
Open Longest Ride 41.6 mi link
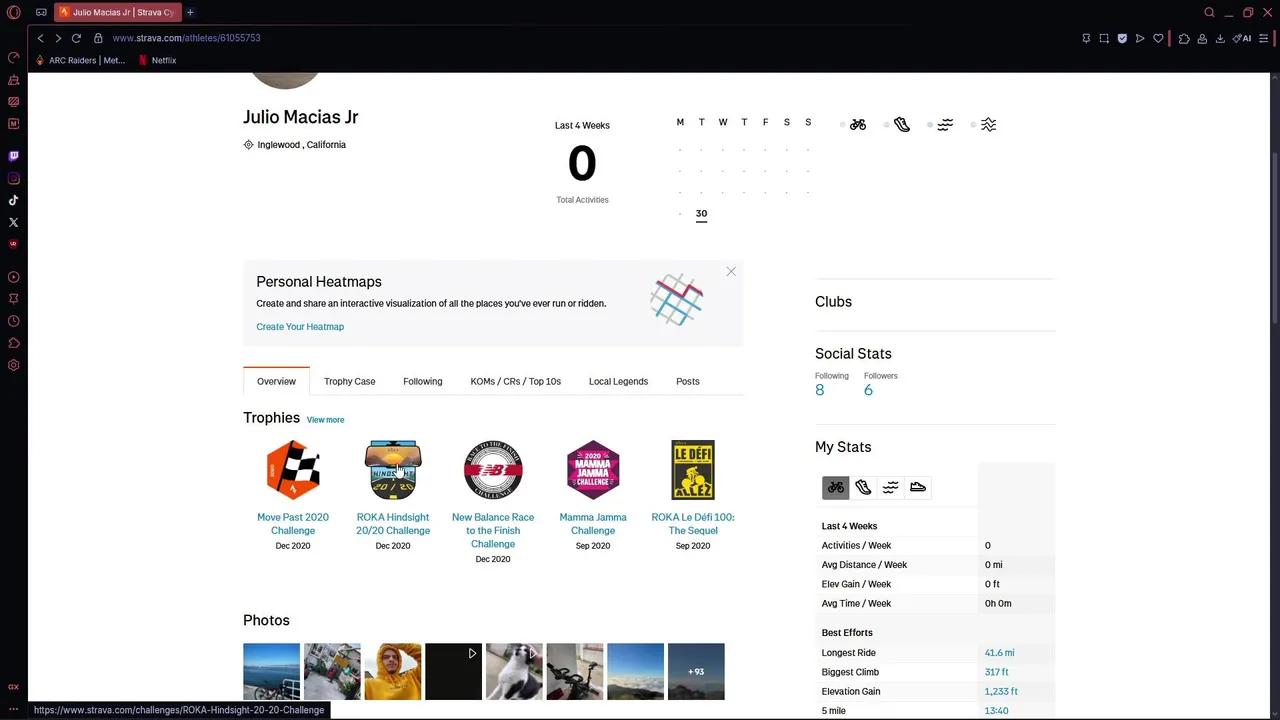(999, 653)
